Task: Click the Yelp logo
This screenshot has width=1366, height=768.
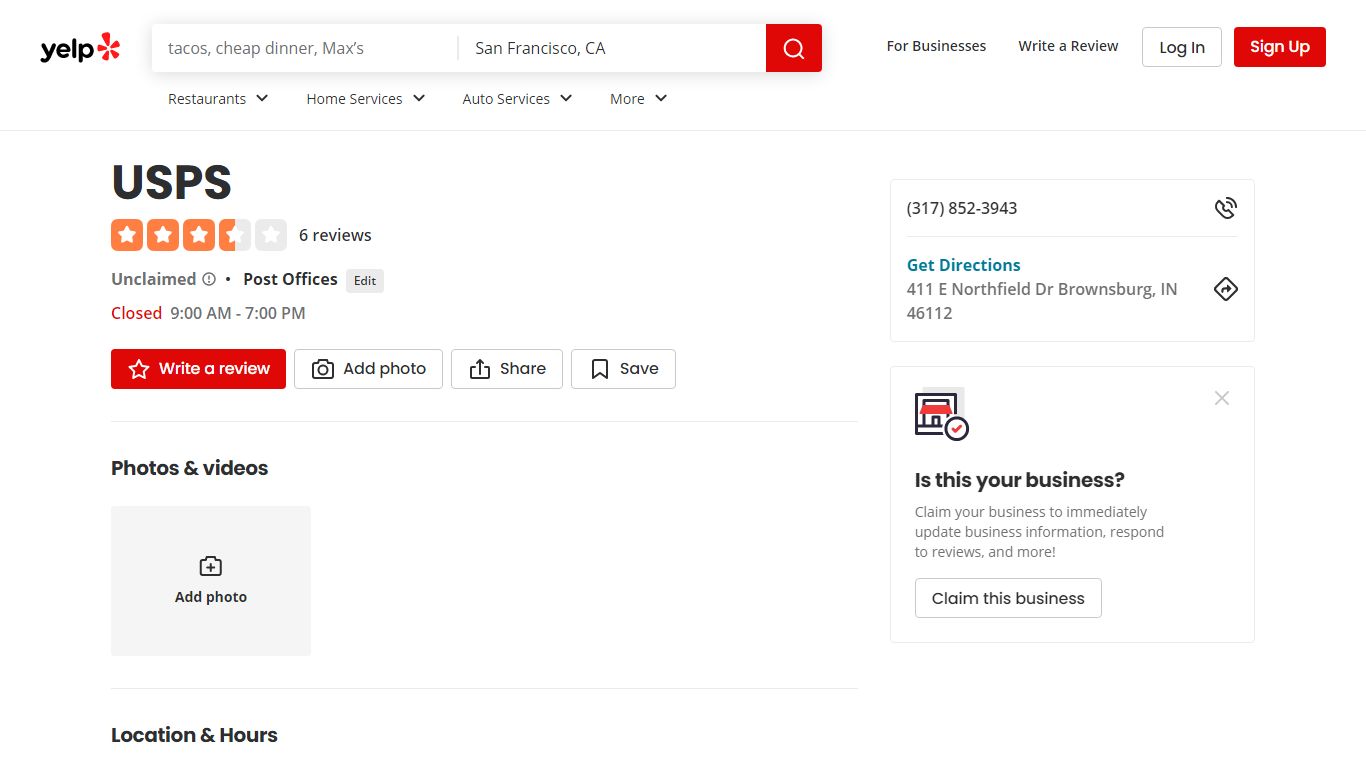Action: (80, 48)
